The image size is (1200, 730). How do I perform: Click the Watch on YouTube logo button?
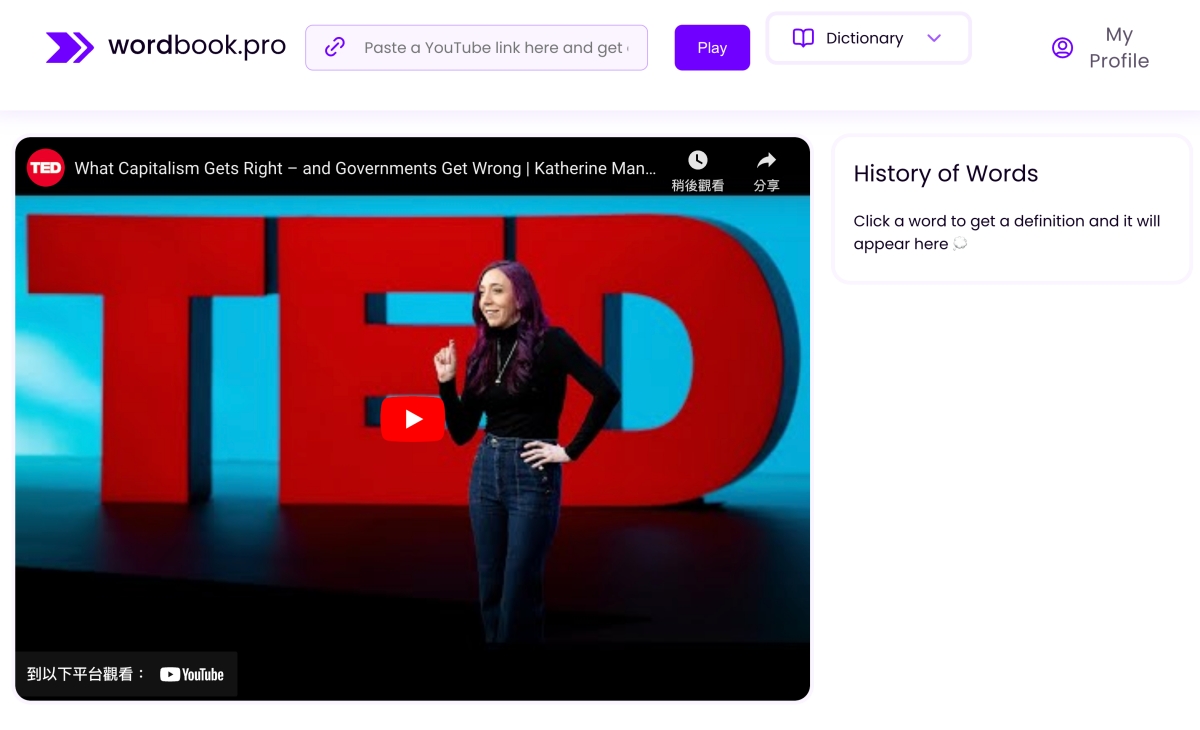pyautogui.click(x=191, y=675)
